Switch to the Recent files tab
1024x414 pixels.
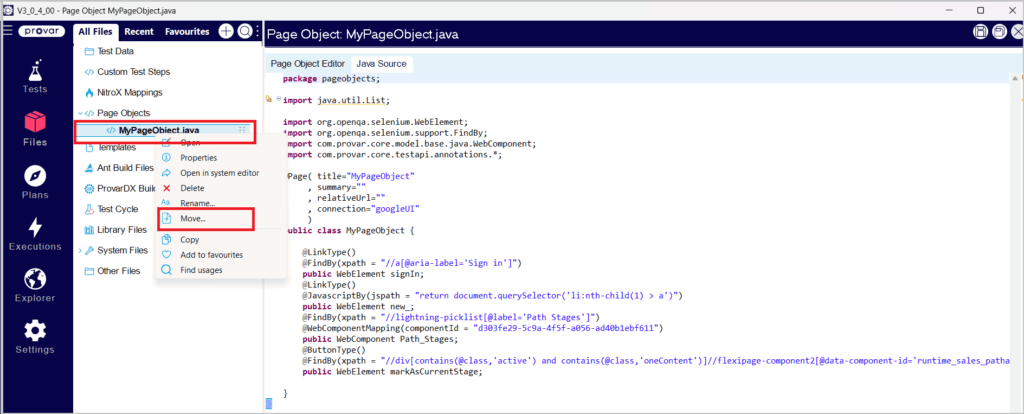point(139,32)
